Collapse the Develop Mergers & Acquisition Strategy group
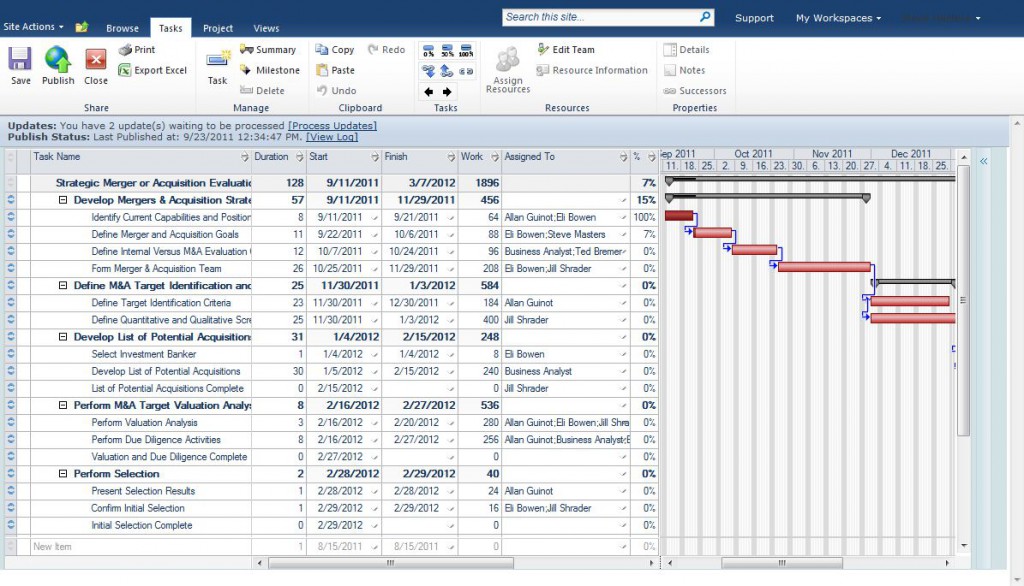Viewport: 1024px width, 586px height. [63, 200]
